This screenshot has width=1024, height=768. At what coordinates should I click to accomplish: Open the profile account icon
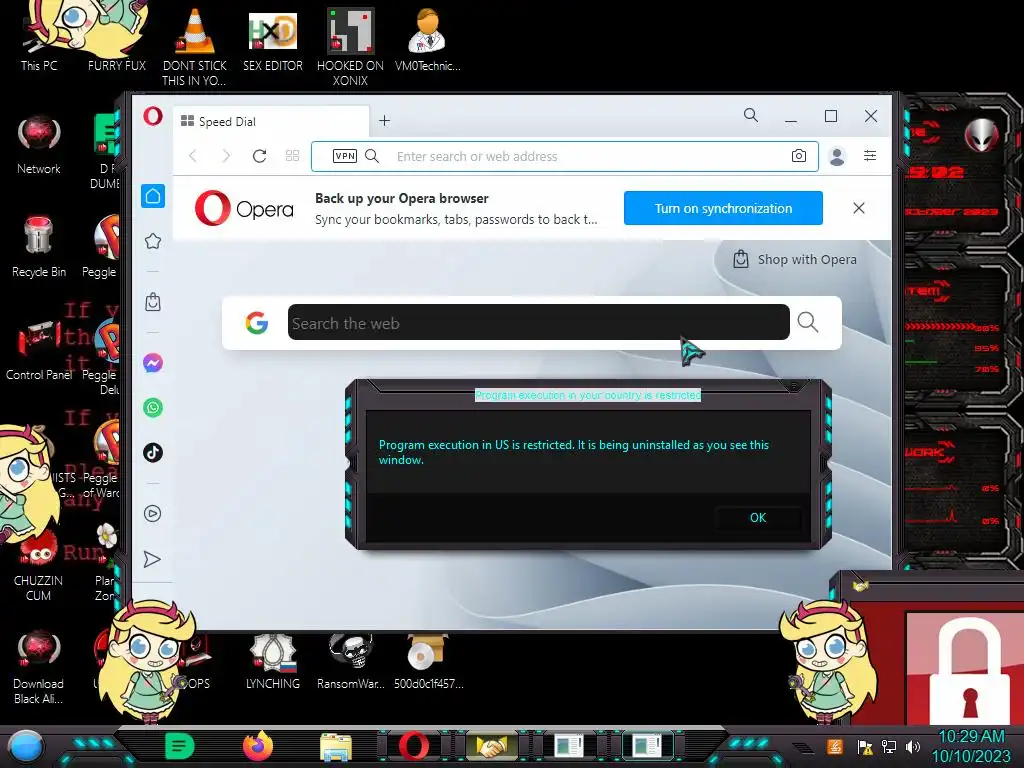click(837, 156)
